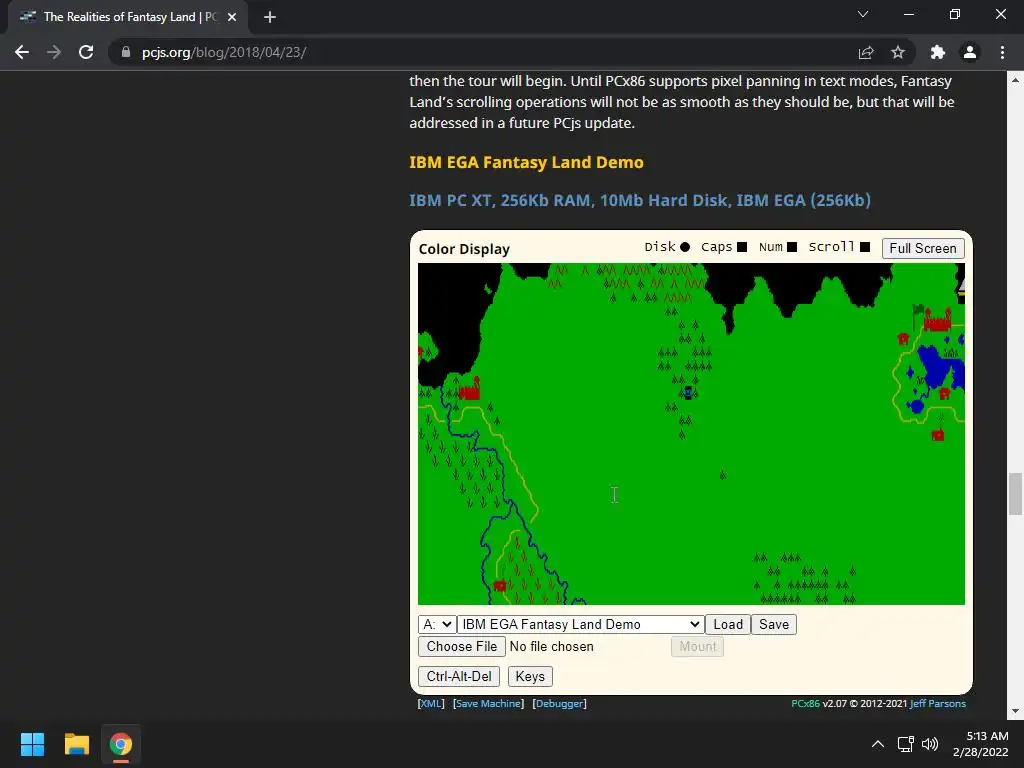Open Chrome extensions puzzle icon
The width and height of the screenshot is (1024, 768).
(938, 52)
